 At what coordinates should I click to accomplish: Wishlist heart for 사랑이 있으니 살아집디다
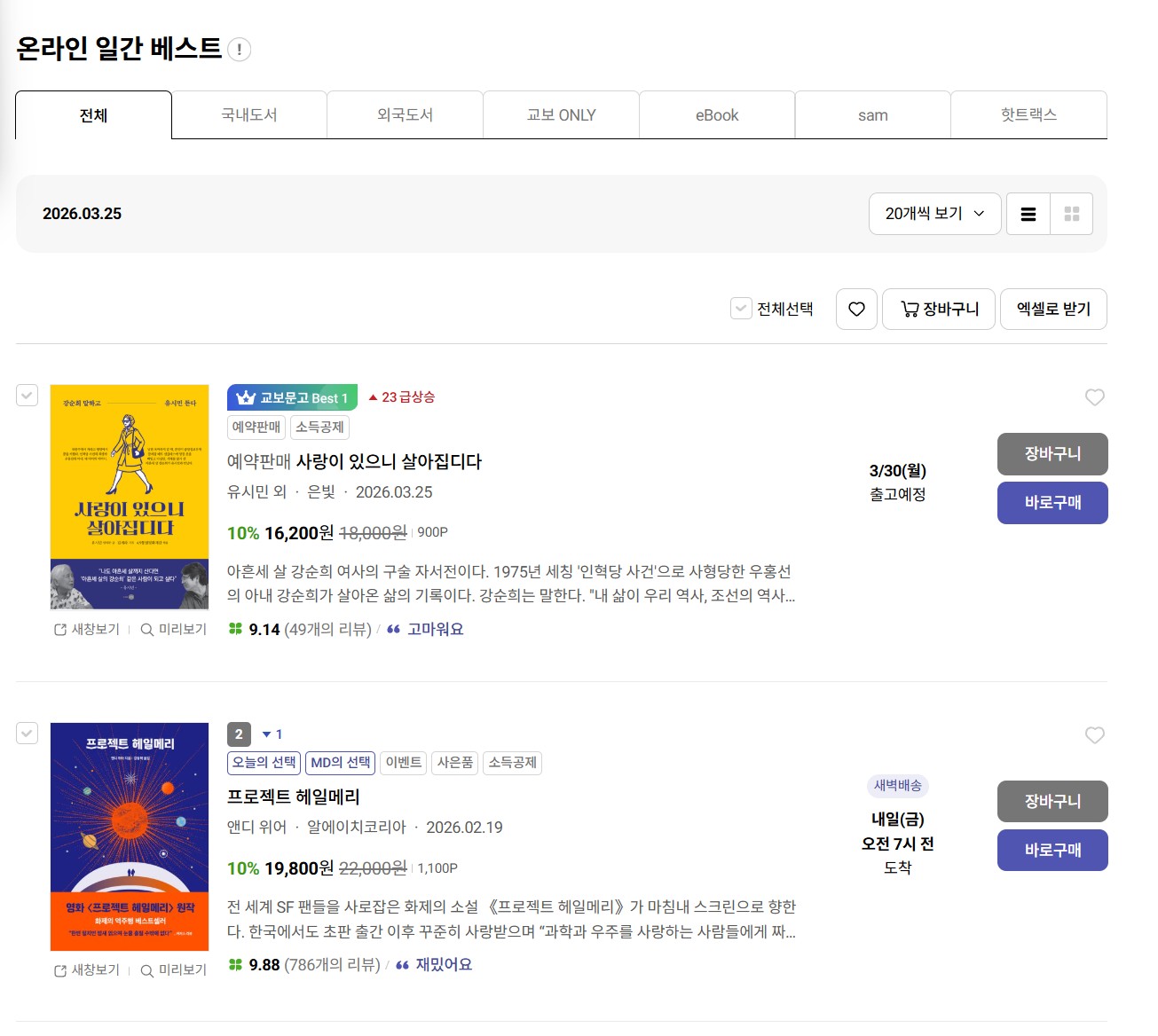tap(1095, 397)
